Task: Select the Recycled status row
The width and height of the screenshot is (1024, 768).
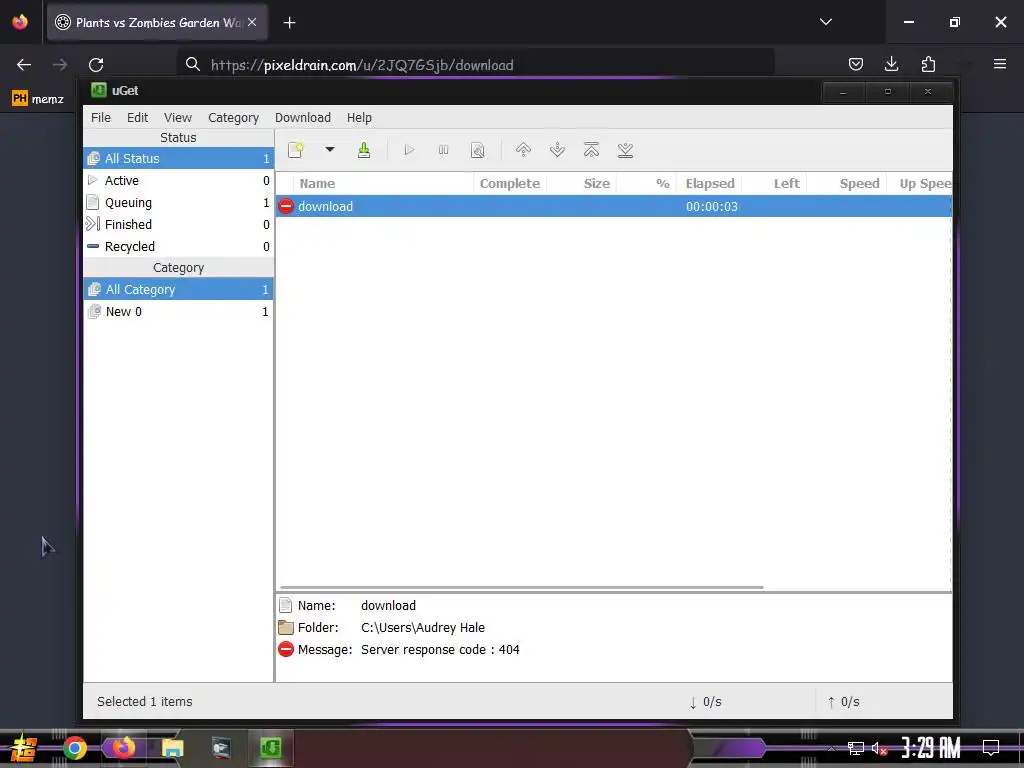Action: [178, 246]
